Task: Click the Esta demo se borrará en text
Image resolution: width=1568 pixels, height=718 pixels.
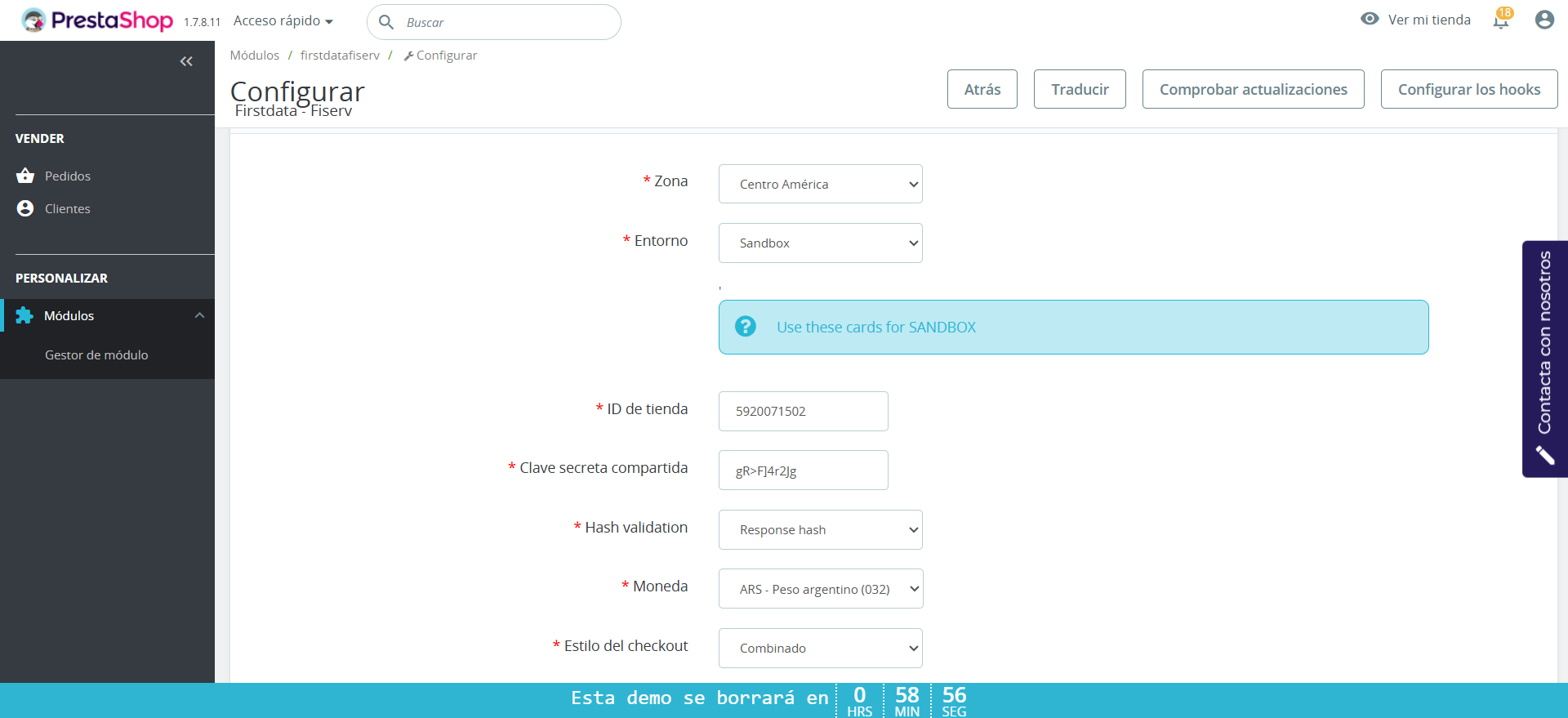Action: click(700, 698)
